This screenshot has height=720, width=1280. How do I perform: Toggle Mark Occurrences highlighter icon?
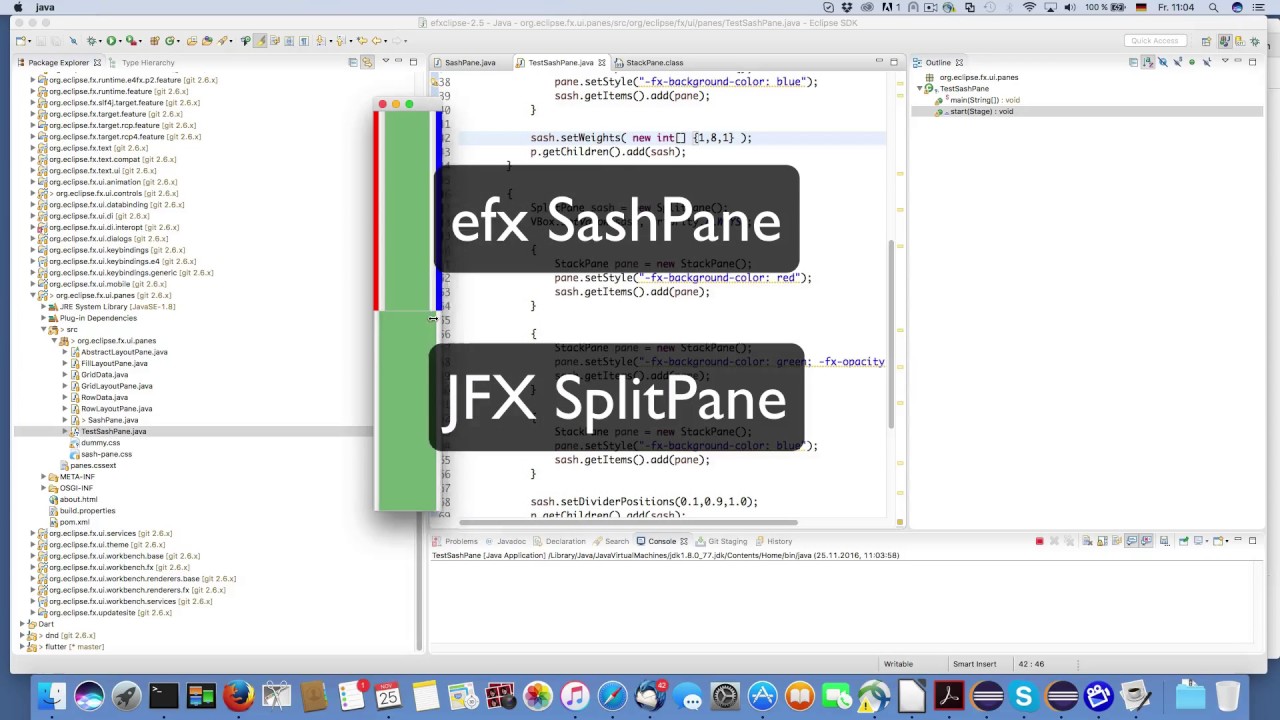260,41
